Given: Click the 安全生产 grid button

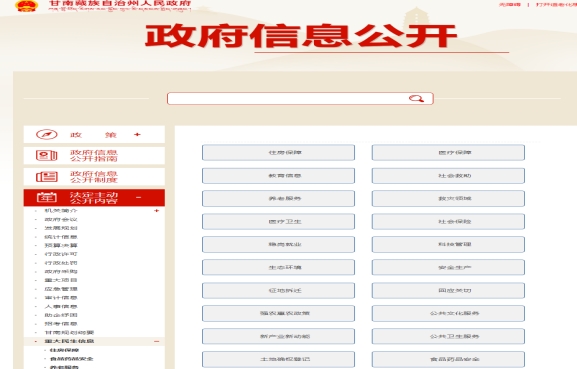Looking at the screenshot, I should (x=448, y=267).
